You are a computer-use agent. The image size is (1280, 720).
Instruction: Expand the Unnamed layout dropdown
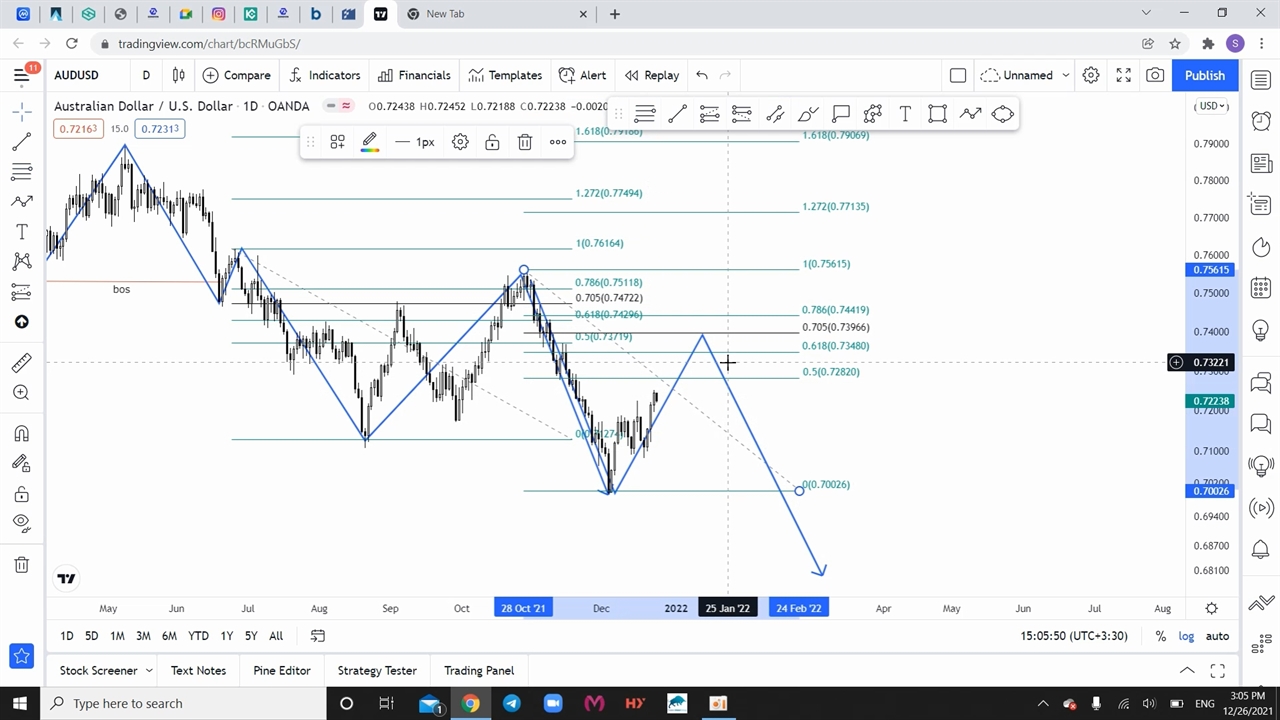1066,75
